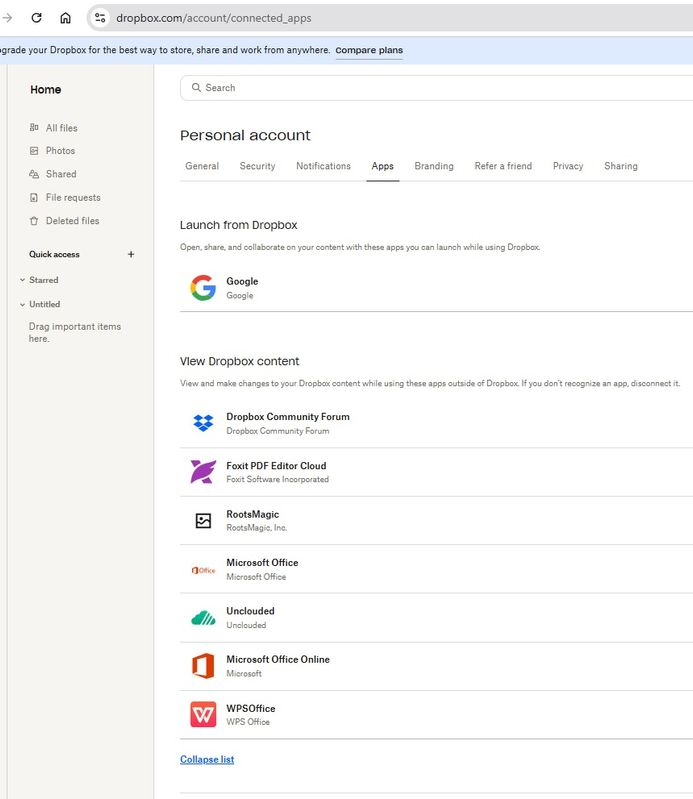The width and height of the screenshot is (693, 799).
Task: Click the Microsoft Office Online icon
Action: coord(203,666)
